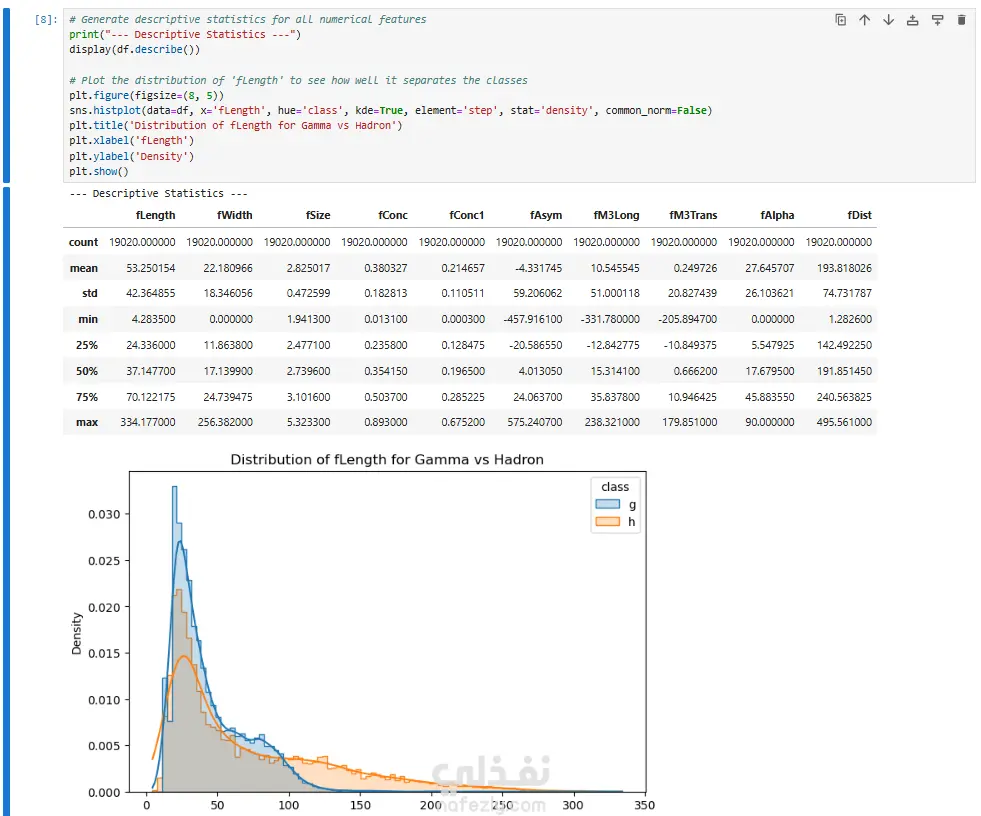Select the '75%' row label
This screenshot has height=816, width=981.
[87, 397]
